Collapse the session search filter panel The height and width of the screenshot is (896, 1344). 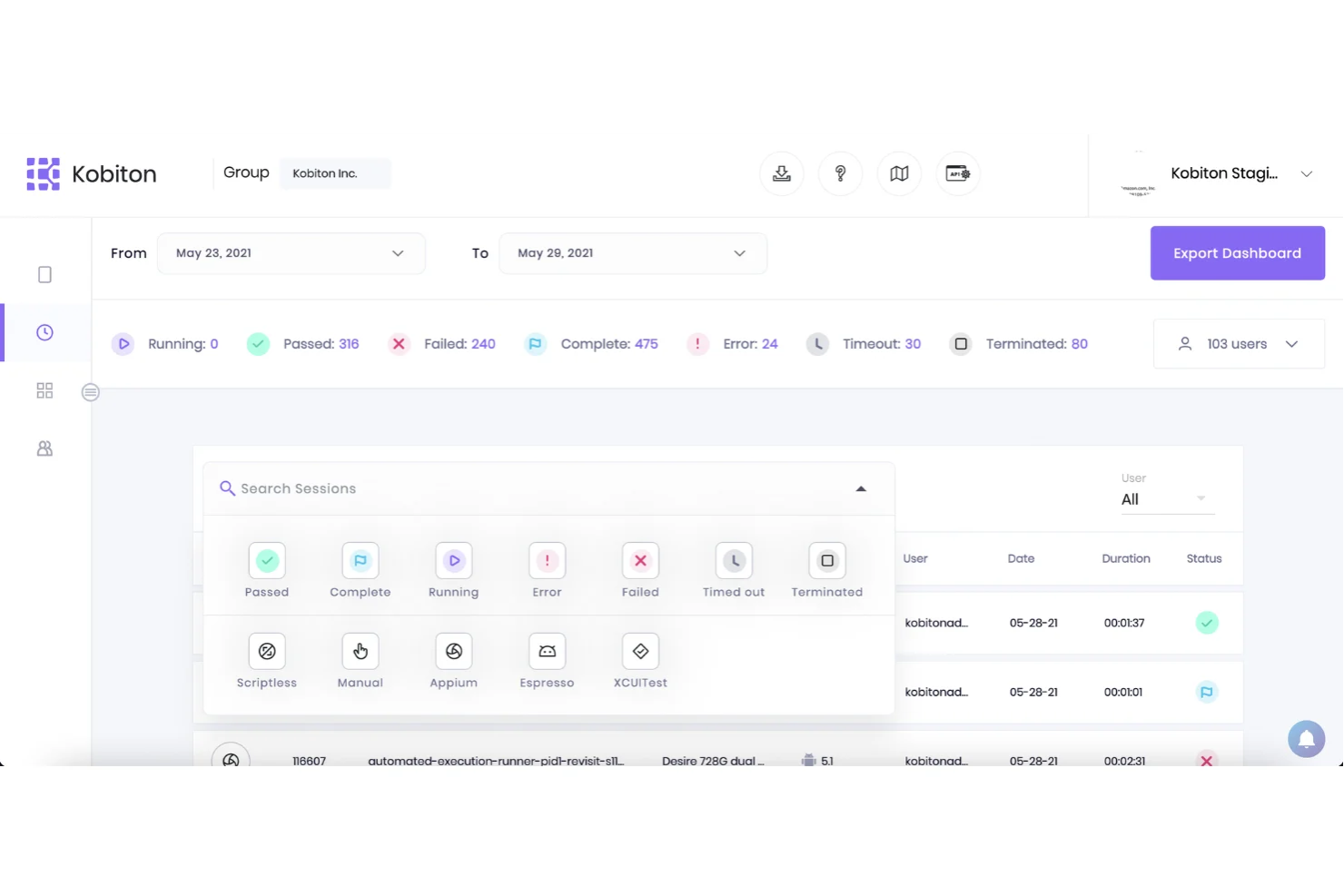[860, 488]
